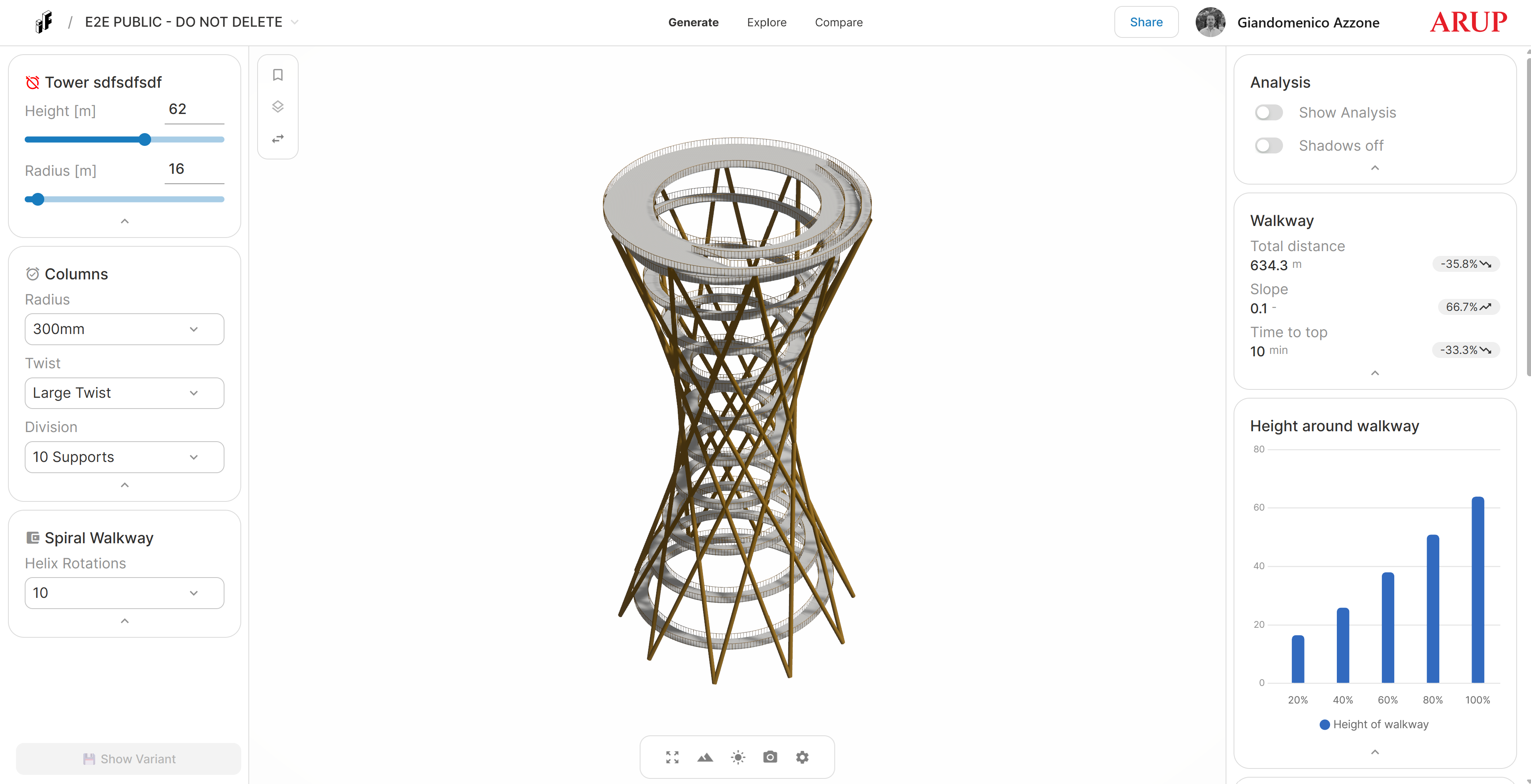Switch to the Explore tab
Screen dimensions: 1531x784
click(x=766, y=23)
